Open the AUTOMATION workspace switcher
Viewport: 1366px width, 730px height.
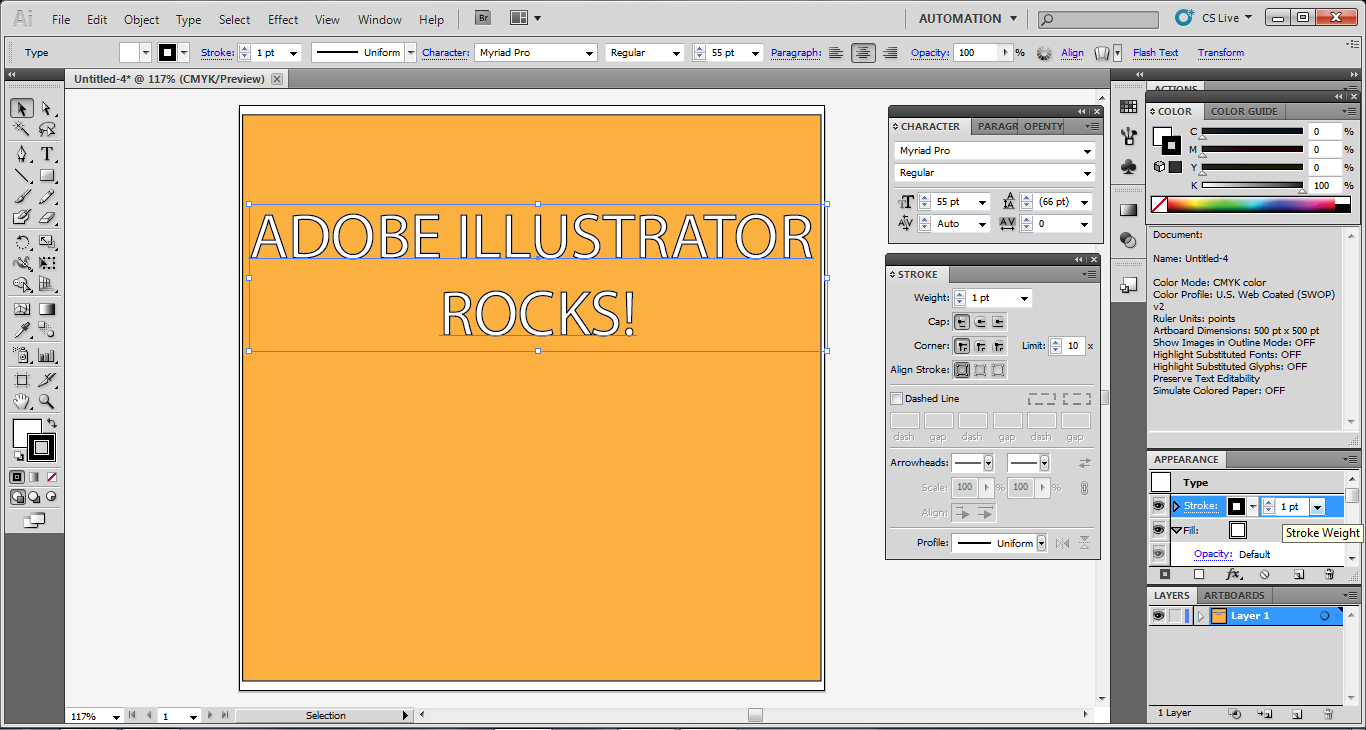pos(967,18)
